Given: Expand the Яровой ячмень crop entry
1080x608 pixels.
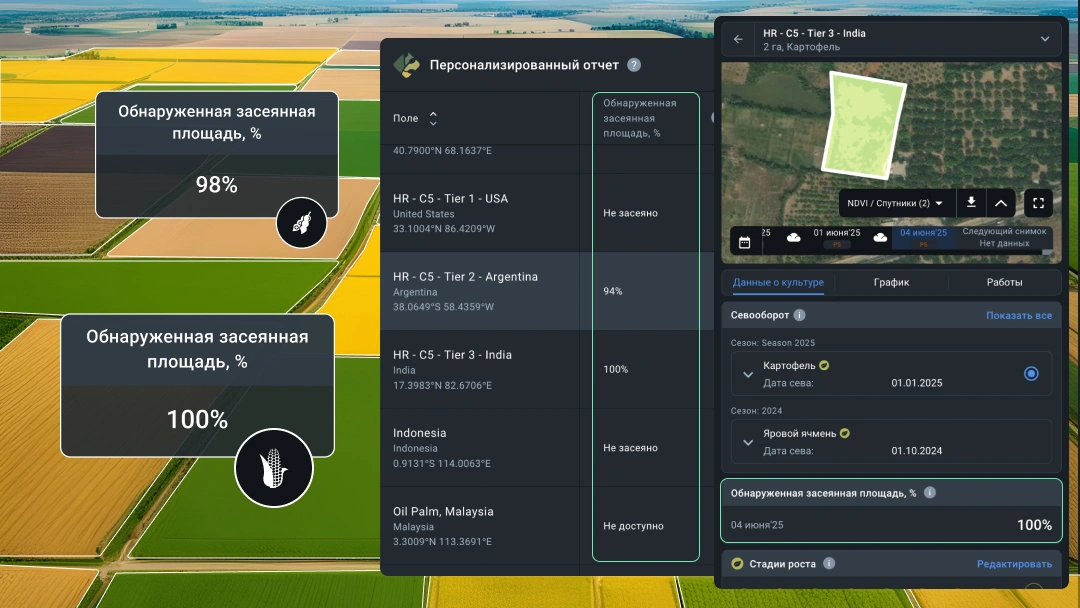Looking at the screenshot, I should tap(748, 442).
